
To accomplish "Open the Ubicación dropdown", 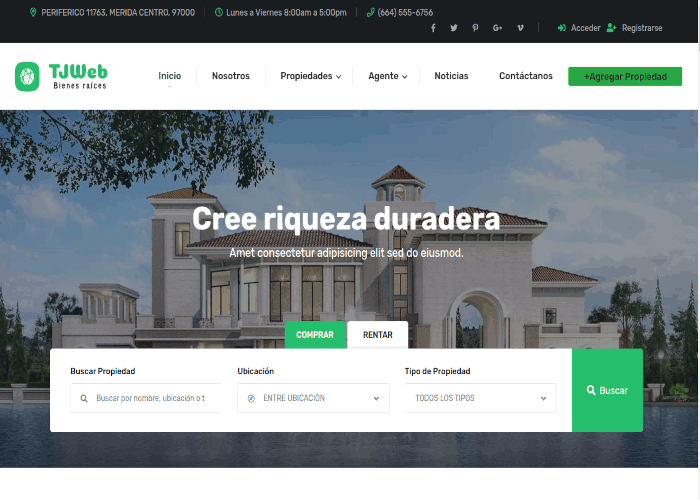I will (313, 398).
